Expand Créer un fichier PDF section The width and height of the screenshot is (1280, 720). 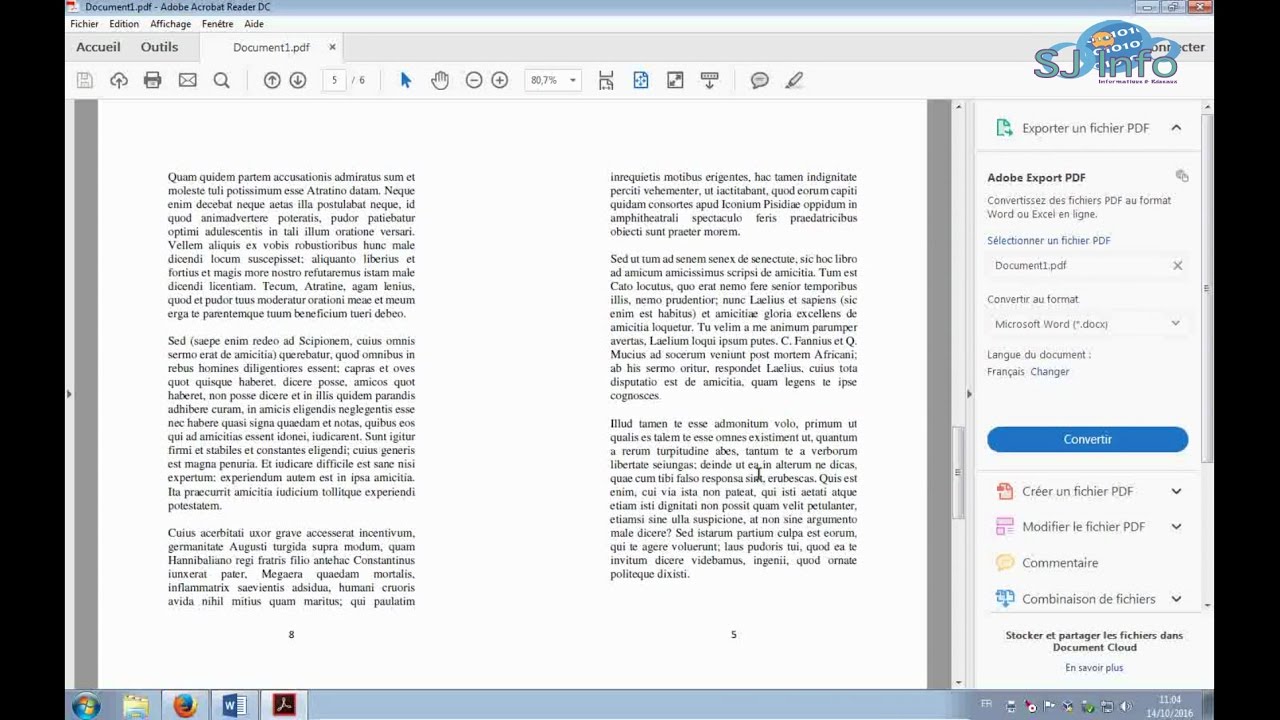(x=1176, y=491)
